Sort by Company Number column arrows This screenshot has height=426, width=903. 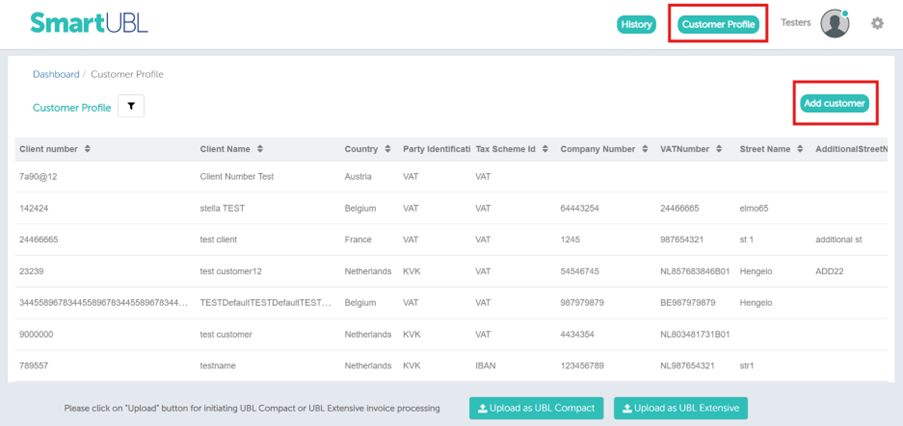click(x=645, y=149)
